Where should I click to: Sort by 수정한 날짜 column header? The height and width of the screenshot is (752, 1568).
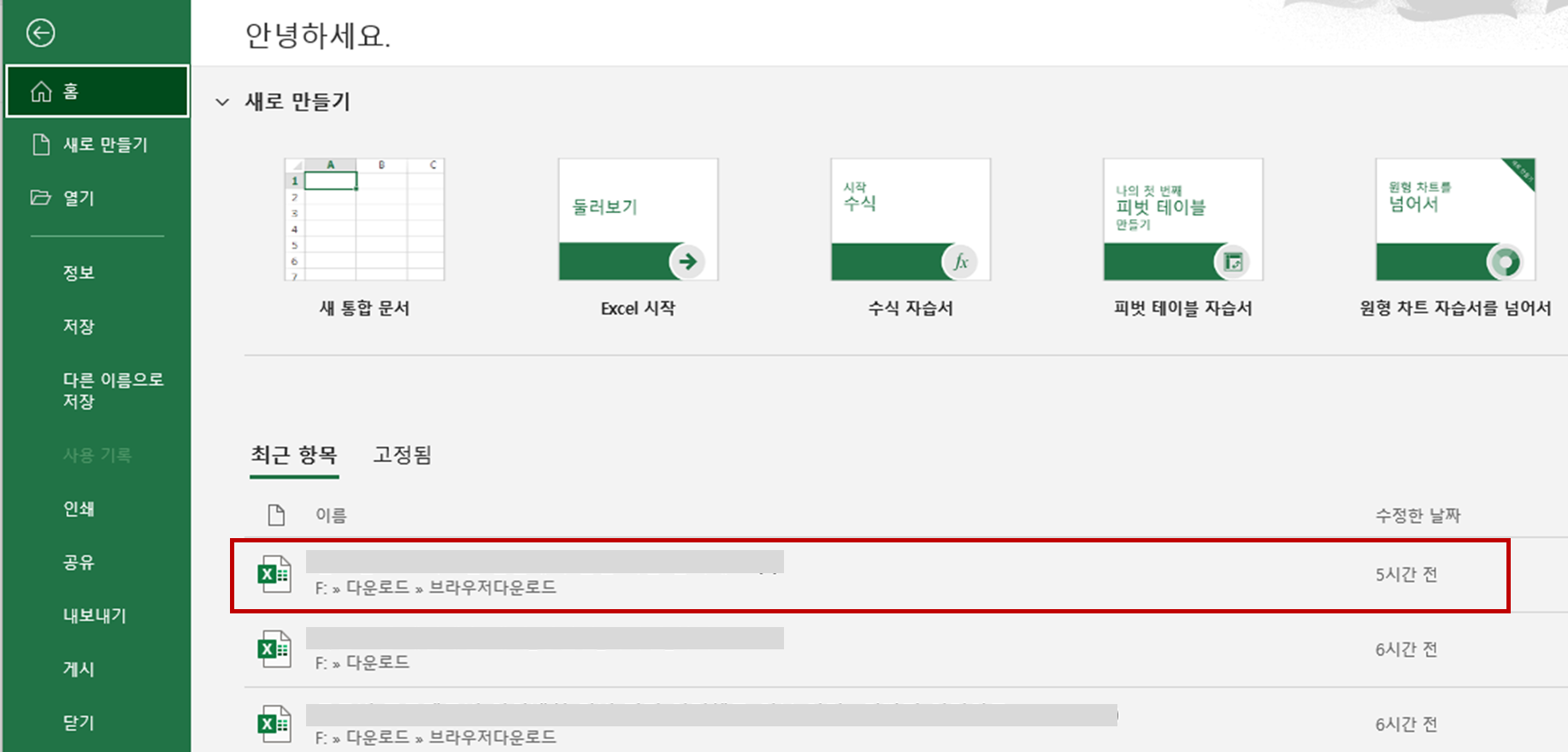point(1418,515)
